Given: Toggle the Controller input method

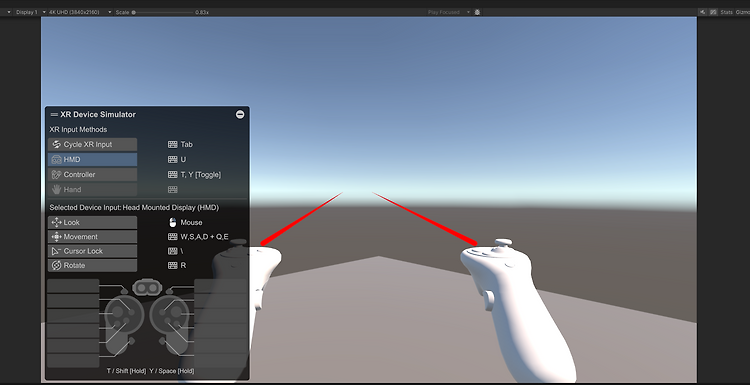Looking at the screenshot, I should [x=92, y=175].
